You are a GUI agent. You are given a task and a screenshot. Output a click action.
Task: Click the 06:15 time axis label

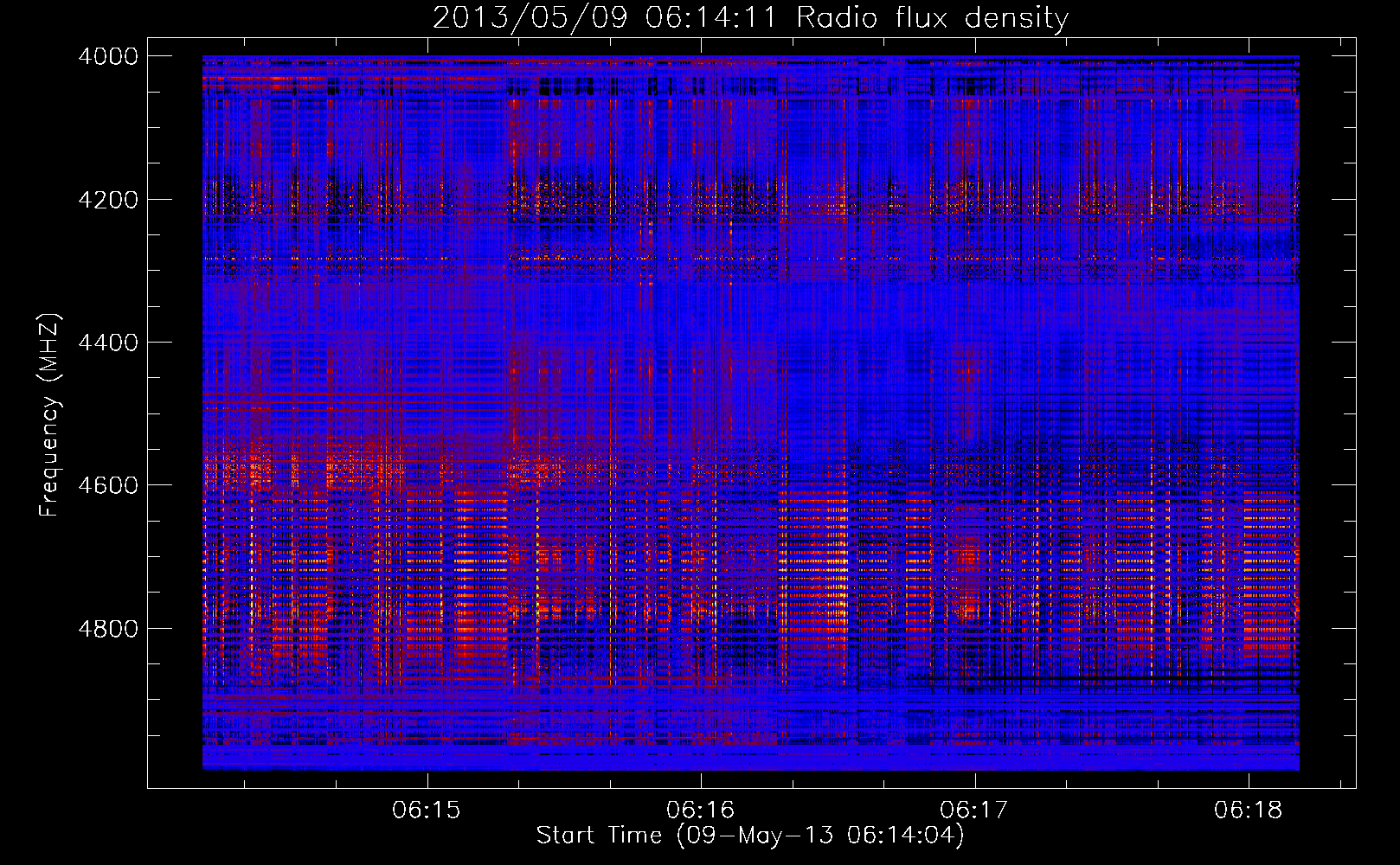coord(427,811)
